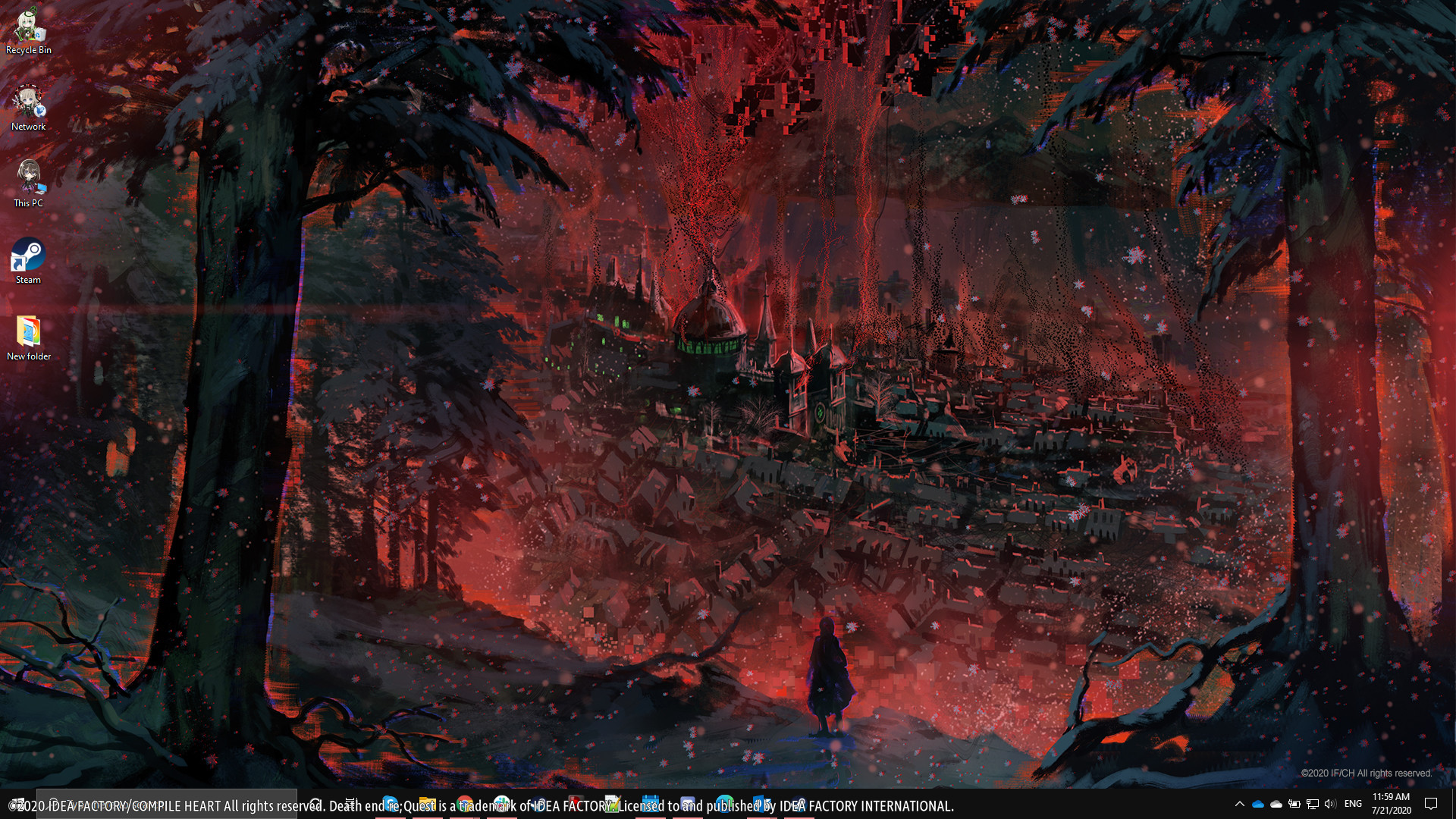Screen dimensions: 1456x819
Task: Launch Google Chrome from the taskbar
Action: pos(466,805)
